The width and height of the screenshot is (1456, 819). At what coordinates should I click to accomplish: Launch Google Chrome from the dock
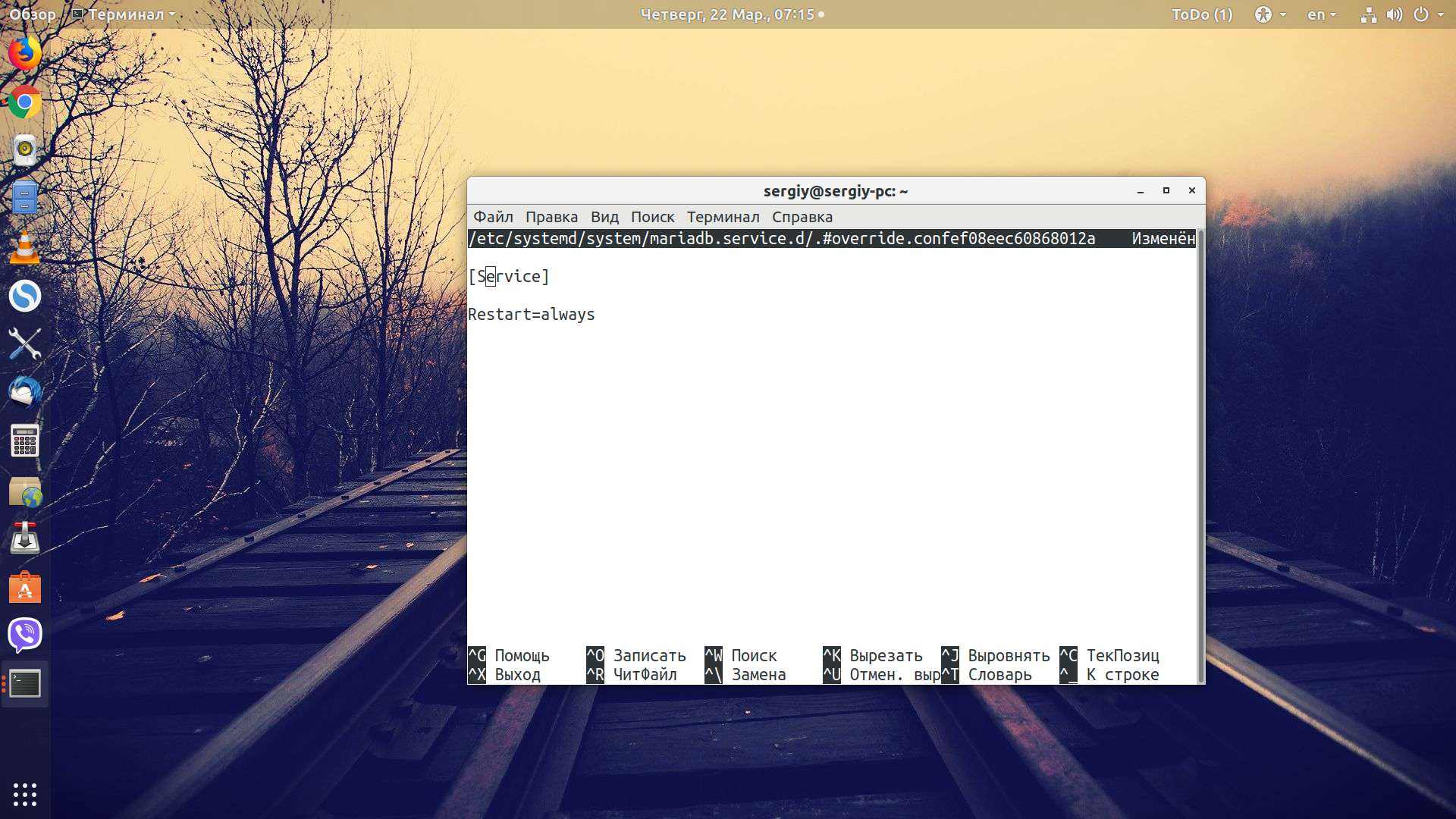[x=25, y=102]
